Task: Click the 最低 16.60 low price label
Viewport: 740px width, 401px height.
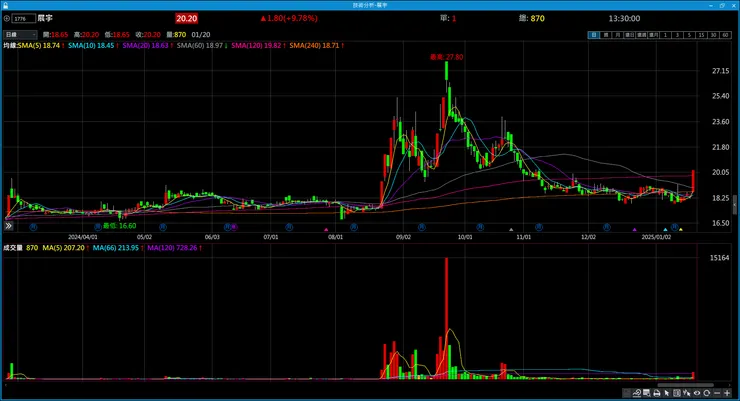Action: 119,226
